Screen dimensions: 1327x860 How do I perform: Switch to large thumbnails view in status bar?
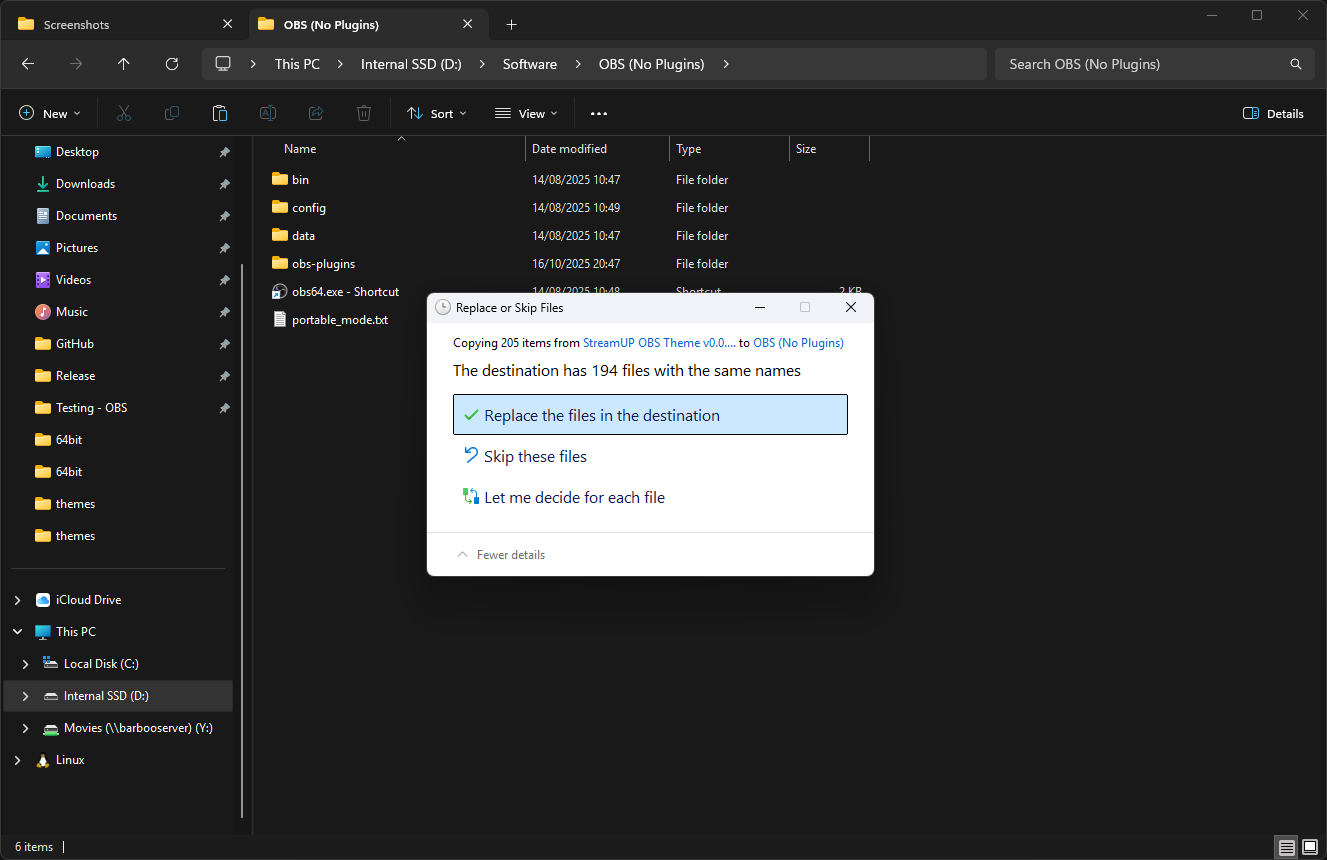(x=1310, y=847)
